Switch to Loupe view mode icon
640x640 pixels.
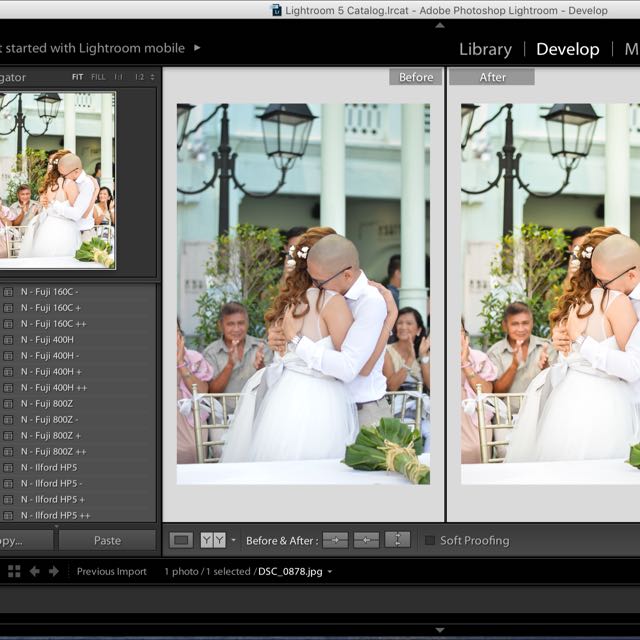pyautogui.click(x=181, y=540)
